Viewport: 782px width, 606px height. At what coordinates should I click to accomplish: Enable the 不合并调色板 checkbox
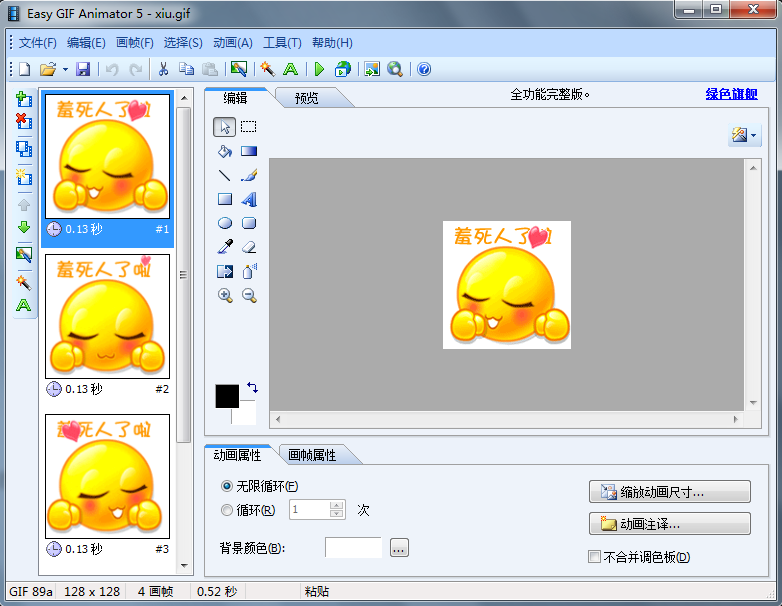point(594,557)
